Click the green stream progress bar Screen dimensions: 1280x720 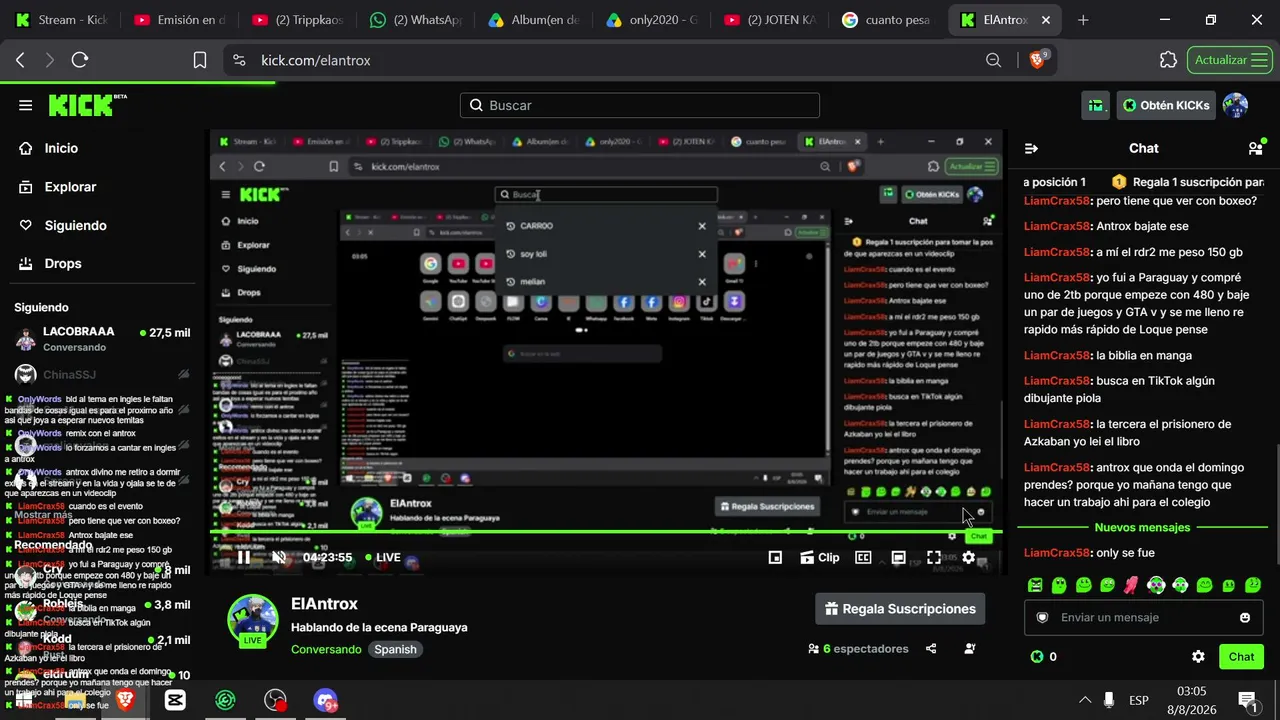pos(605,532)
